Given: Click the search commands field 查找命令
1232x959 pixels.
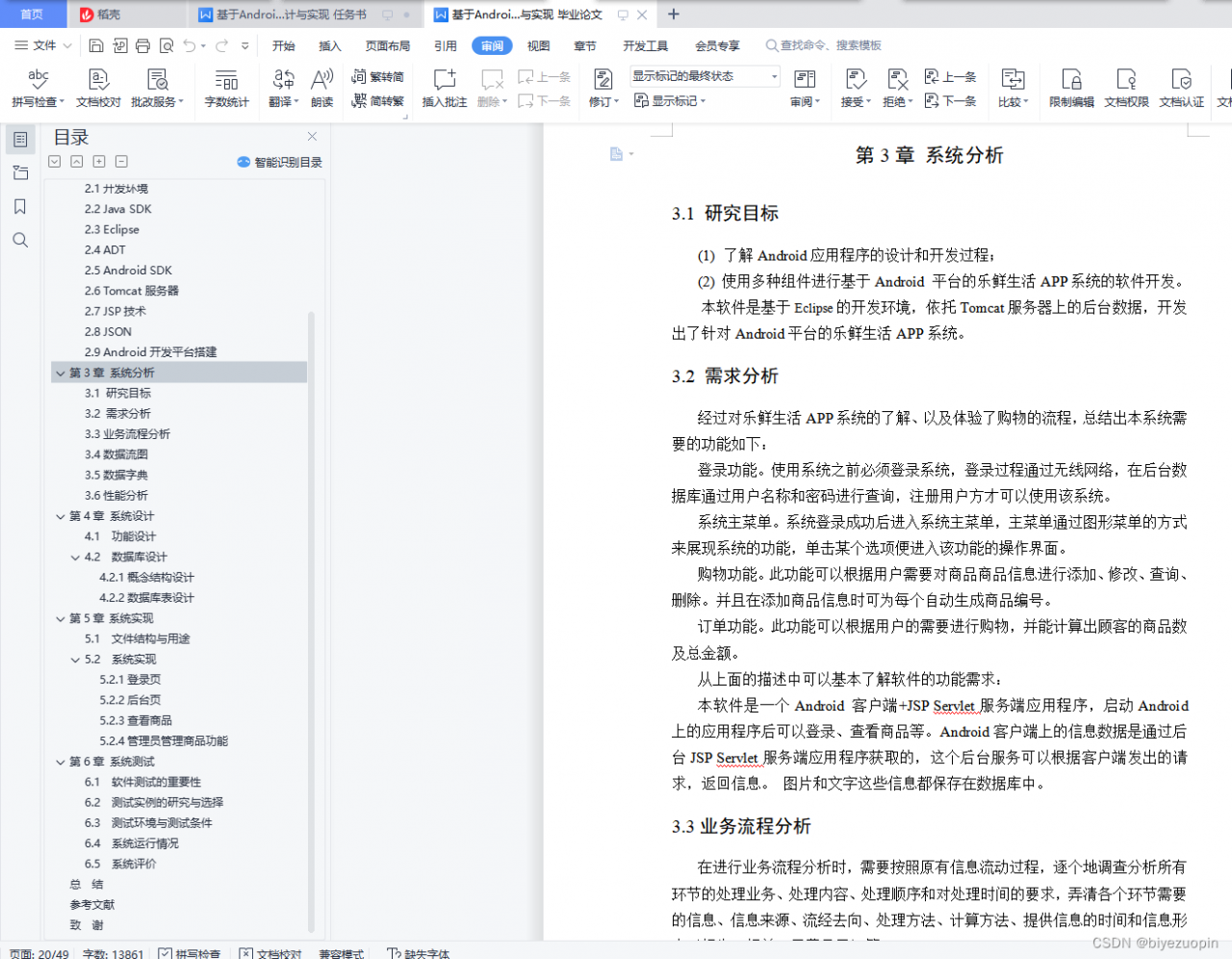Looking at the screenshot, I should pyautogui.click(x=824, y=45).
